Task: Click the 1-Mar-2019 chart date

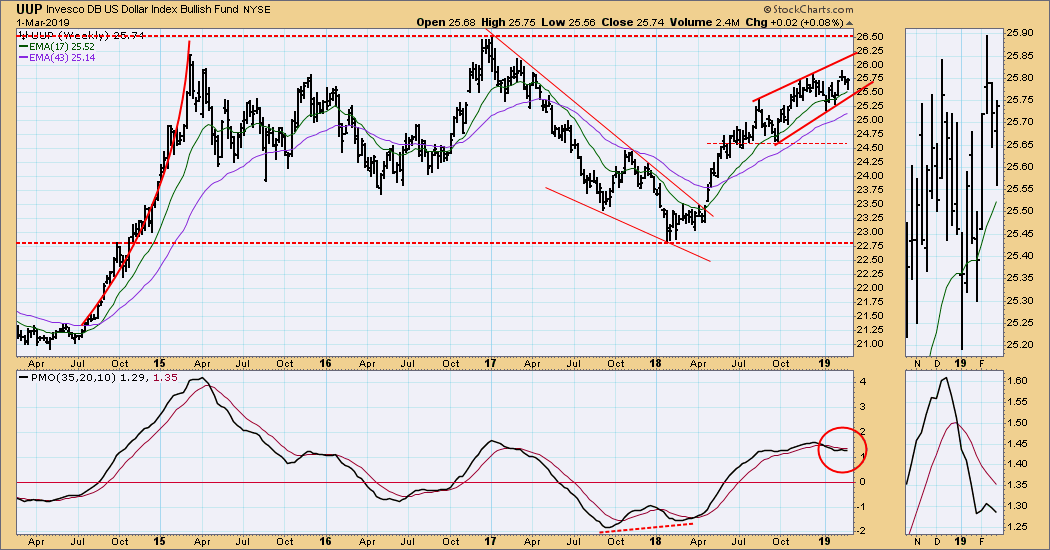Action: pyautogui.click(x=42, y=22)
